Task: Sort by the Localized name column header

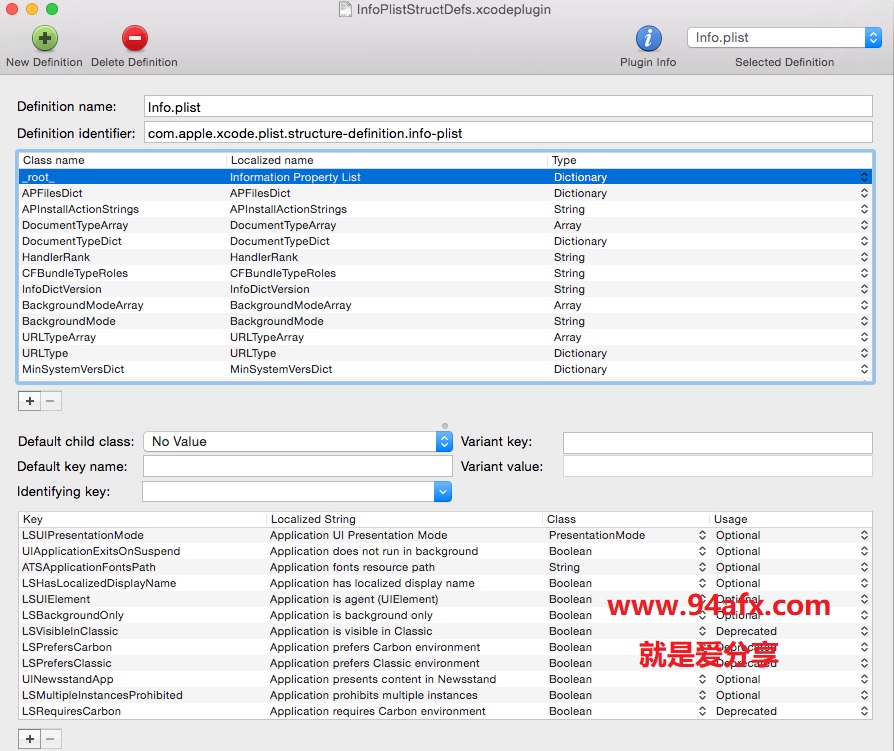Action: pos(387,160)
